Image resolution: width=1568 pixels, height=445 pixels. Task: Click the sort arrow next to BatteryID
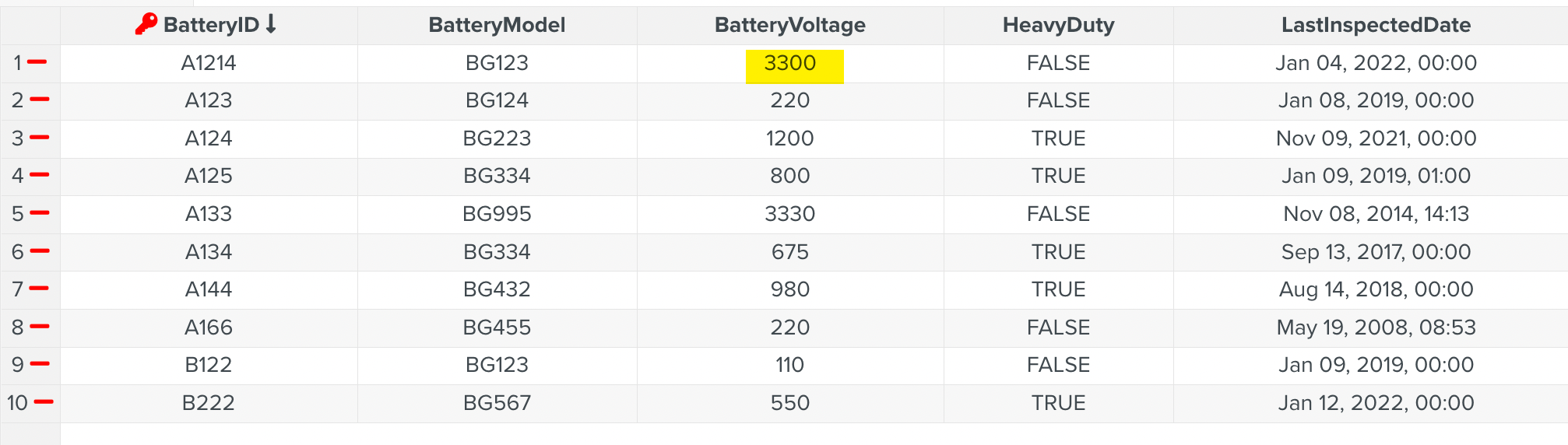point(271,25)
